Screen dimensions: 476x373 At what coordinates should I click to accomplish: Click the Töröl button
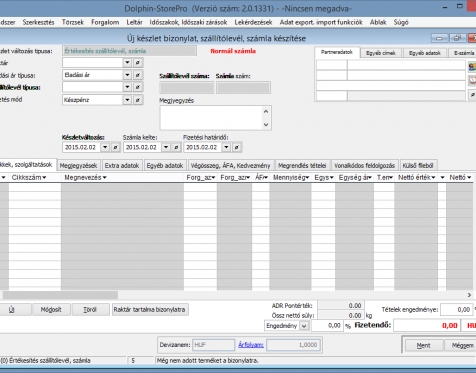[x=90, y=310]
